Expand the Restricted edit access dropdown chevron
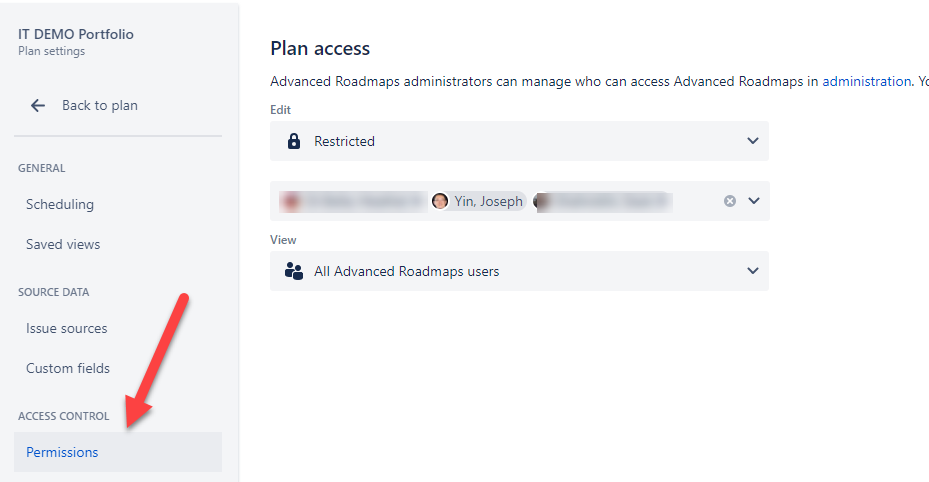 click(x=753, y=141)
